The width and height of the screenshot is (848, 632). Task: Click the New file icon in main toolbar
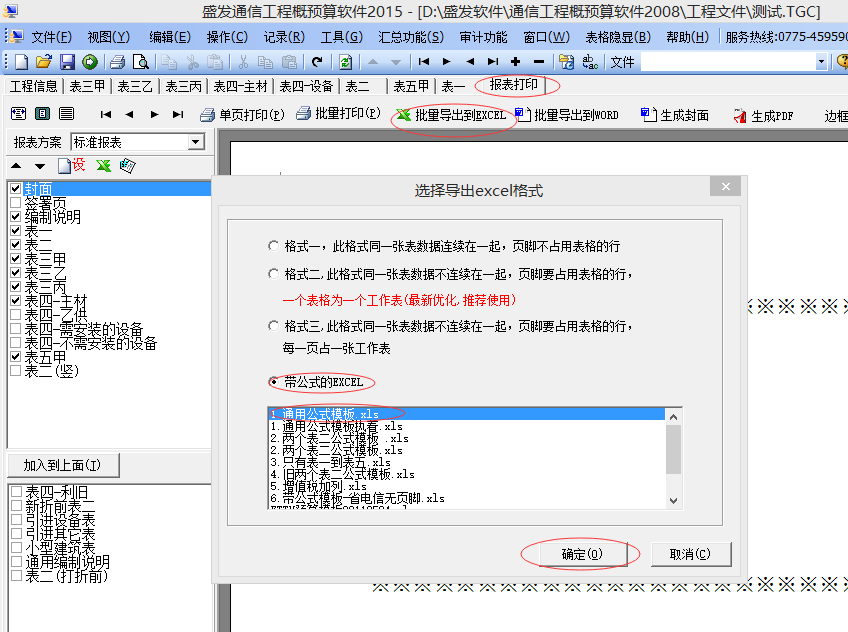point(21,62)
